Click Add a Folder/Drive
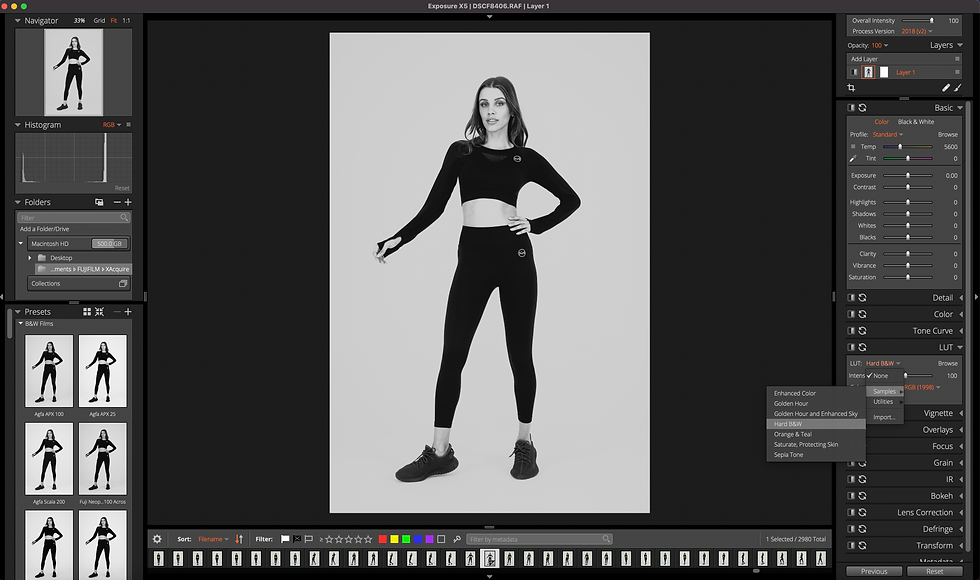 tap(44, 229)
